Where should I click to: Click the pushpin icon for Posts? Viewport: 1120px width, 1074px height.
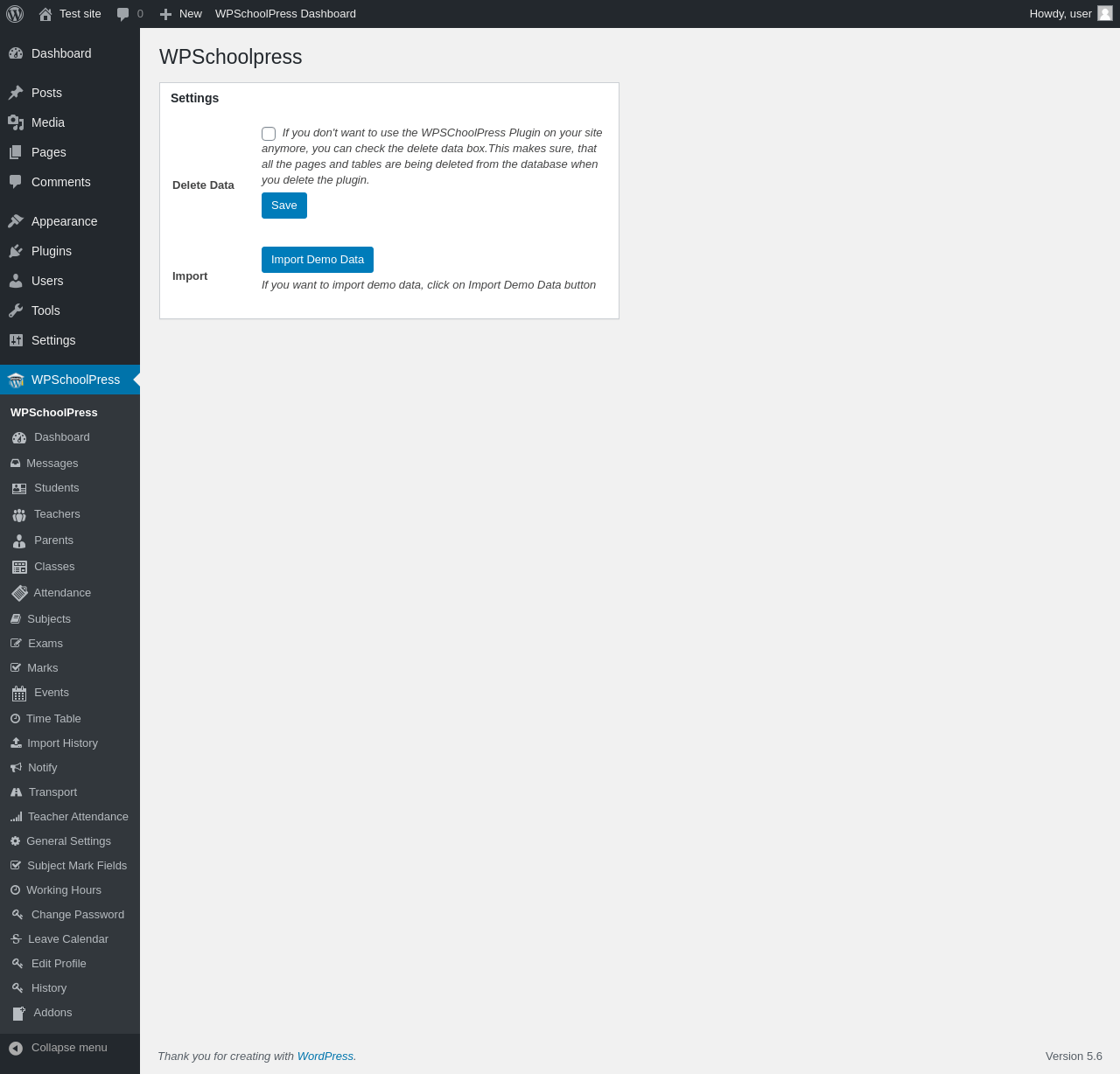point(16,93)
